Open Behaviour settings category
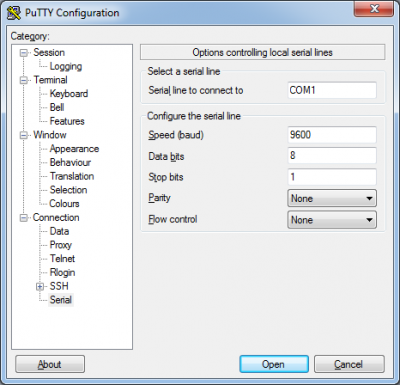The image size is (400, 385). click(70, 162)
